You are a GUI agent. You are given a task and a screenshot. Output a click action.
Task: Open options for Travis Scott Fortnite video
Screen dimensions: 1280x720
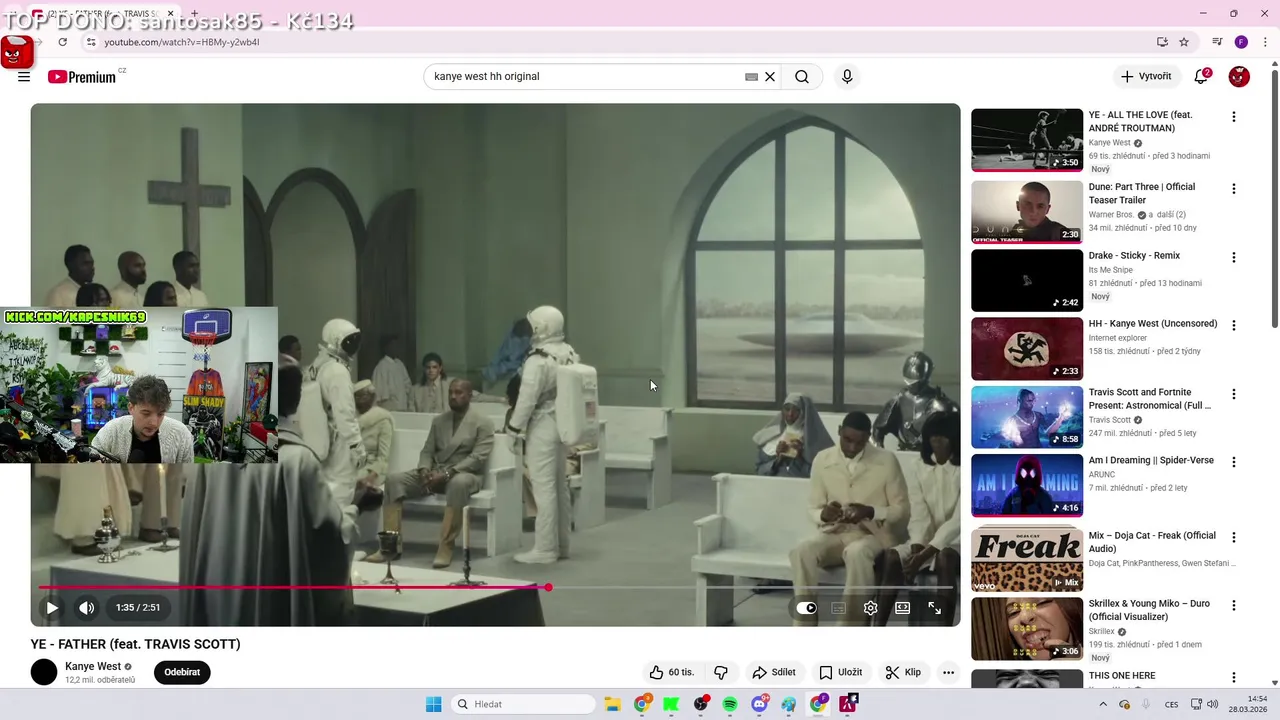pos(1234,394)
